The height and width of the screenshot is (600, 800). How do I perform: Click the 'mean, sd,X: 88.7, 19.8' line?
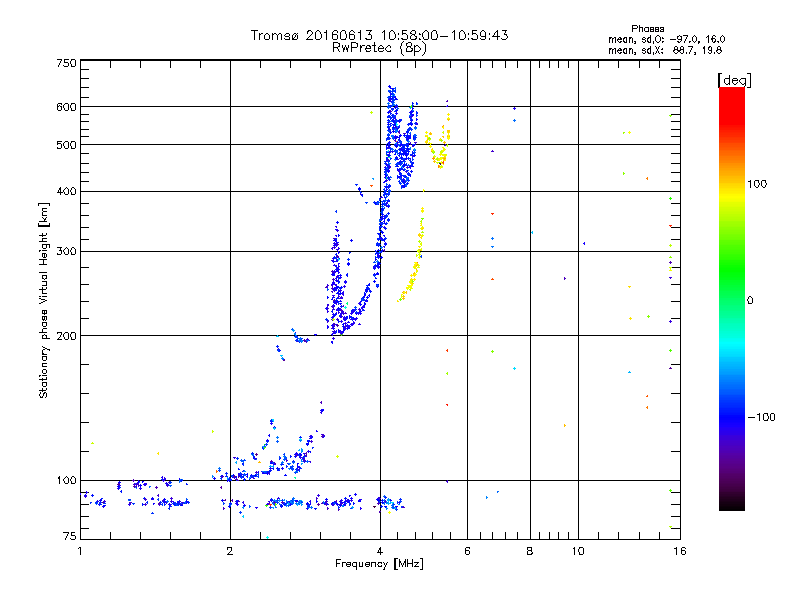pos(665,51)
